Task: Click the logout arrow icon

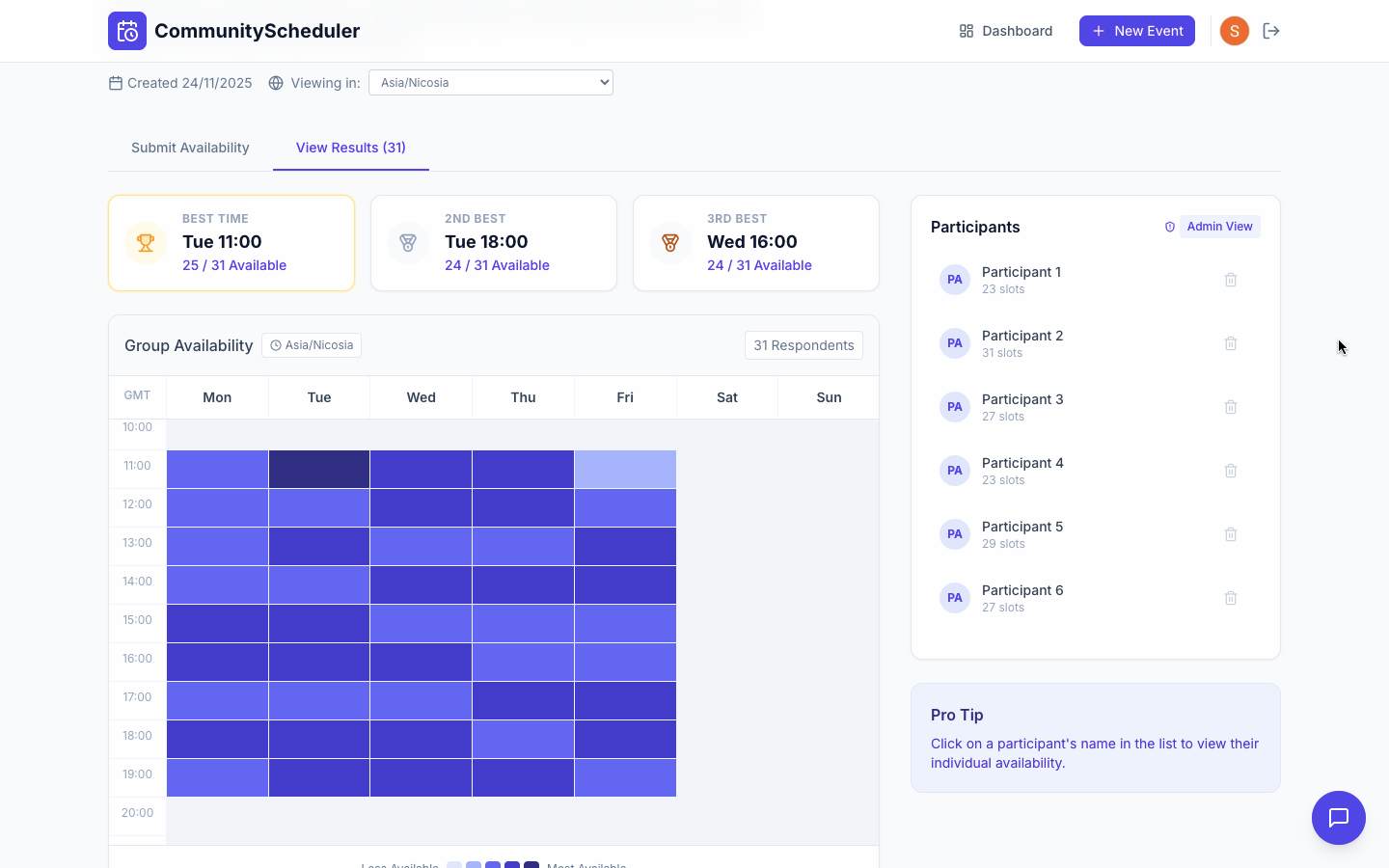Action: (1271, 30)
